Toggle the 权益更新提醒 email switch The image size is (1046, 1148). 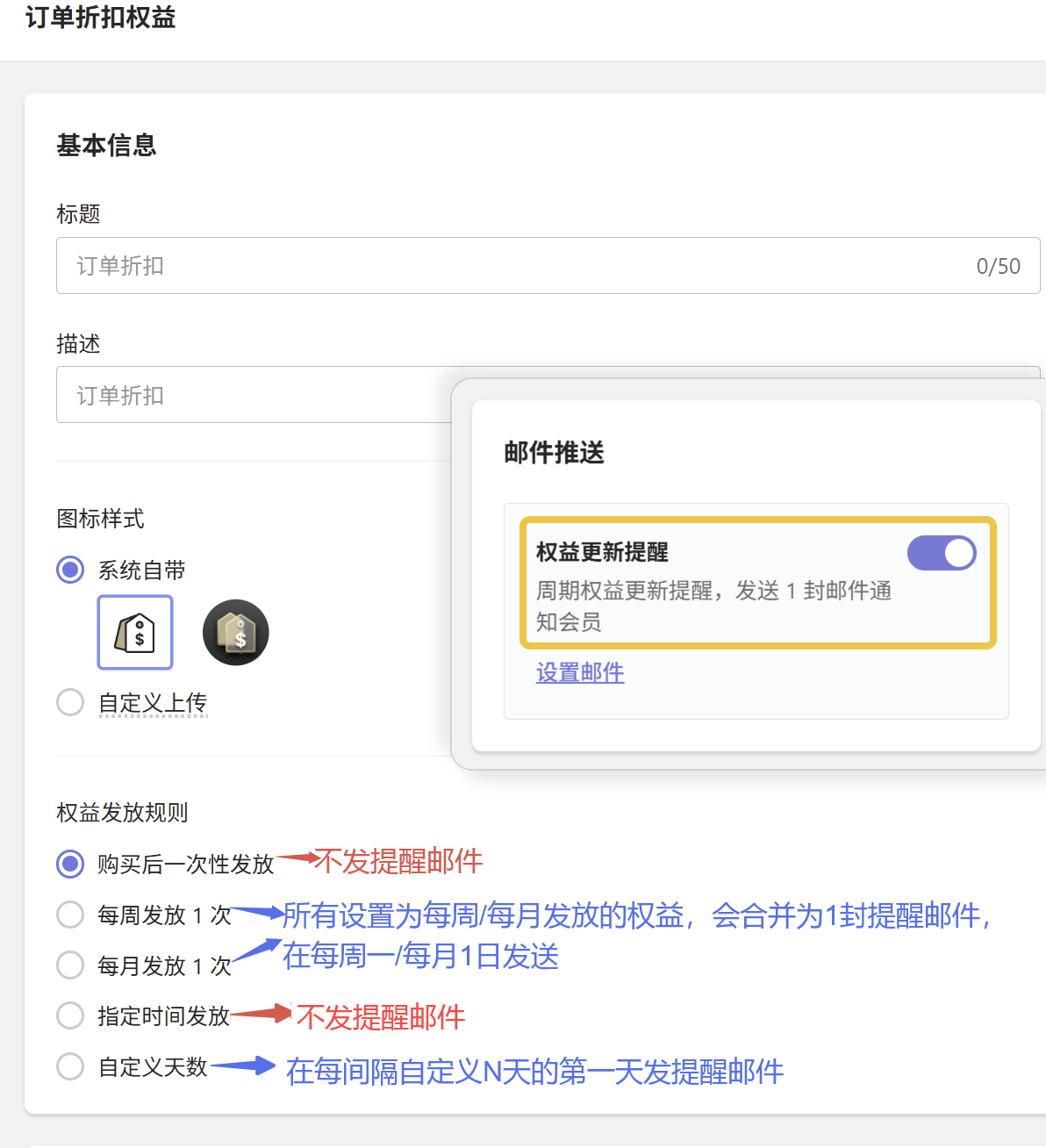coord(942,553)
